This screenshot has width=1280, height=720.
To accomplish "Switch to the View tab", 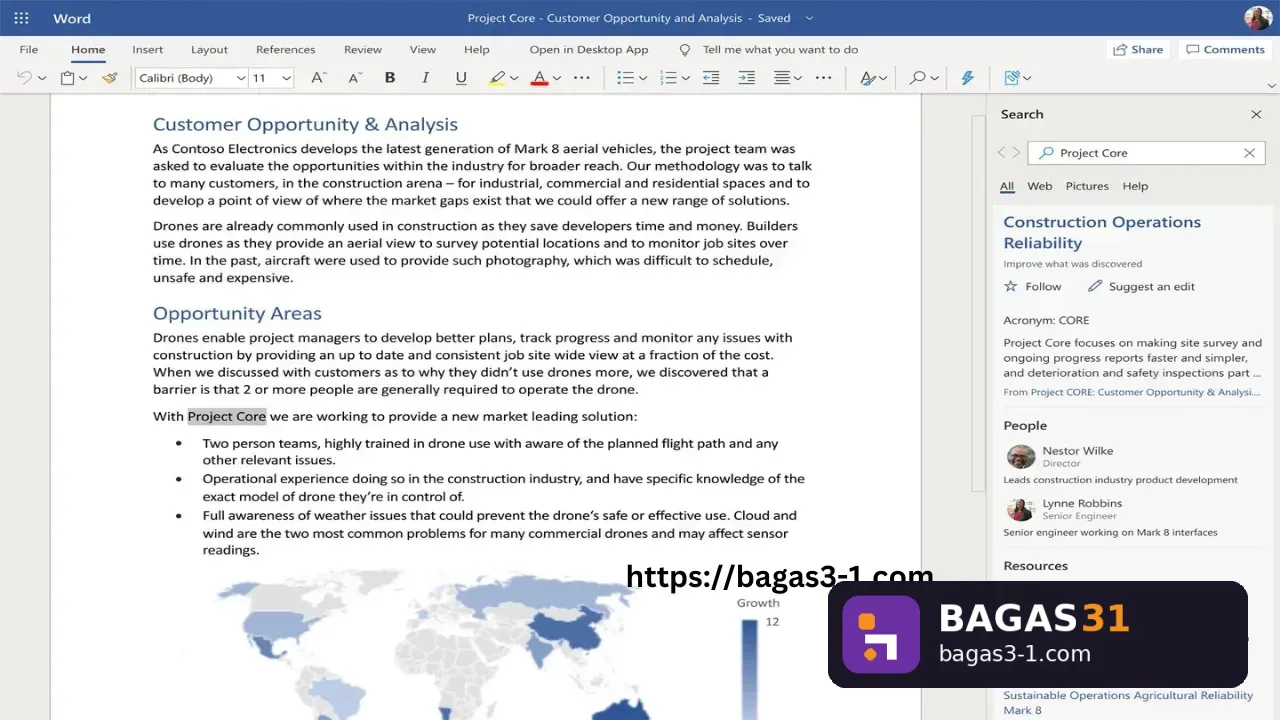I will 423,49.
